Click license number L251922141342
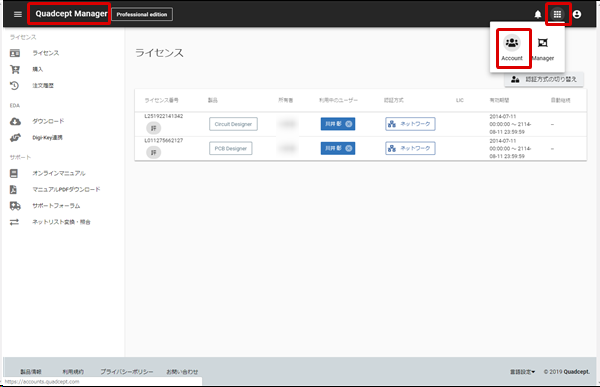Image resolution: width=600 pixels, height=387 pixels. click(164, 116)
